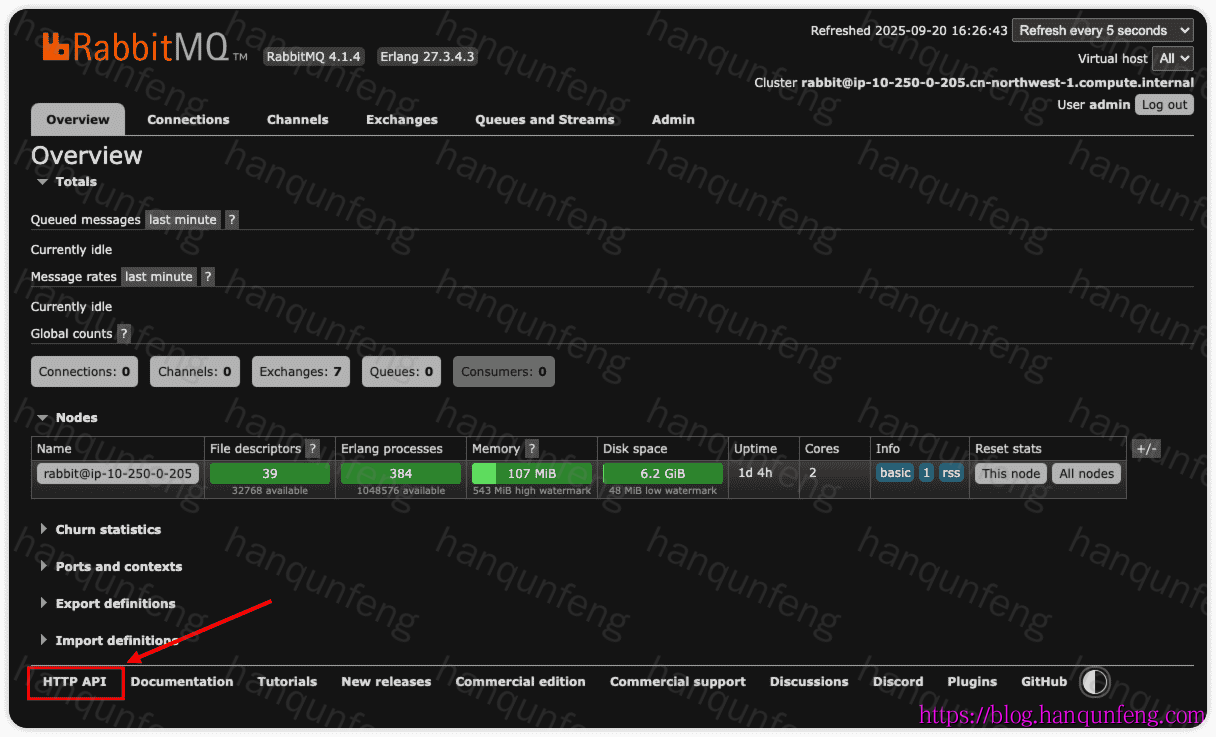Collapse the Nodes section
This screenshot has width=1216, height=737.
pyautogui.click(x=67, y=418)
